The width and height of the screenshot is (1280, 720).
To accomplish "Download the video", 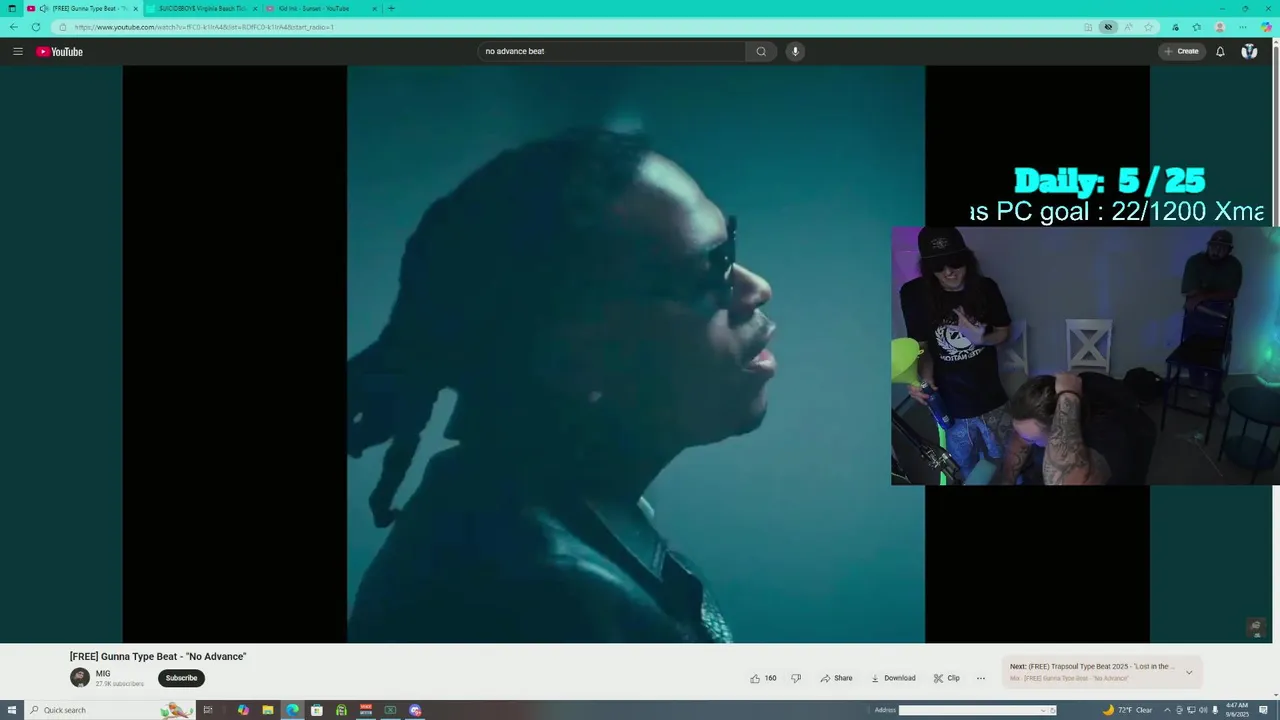I will (893, 678).
